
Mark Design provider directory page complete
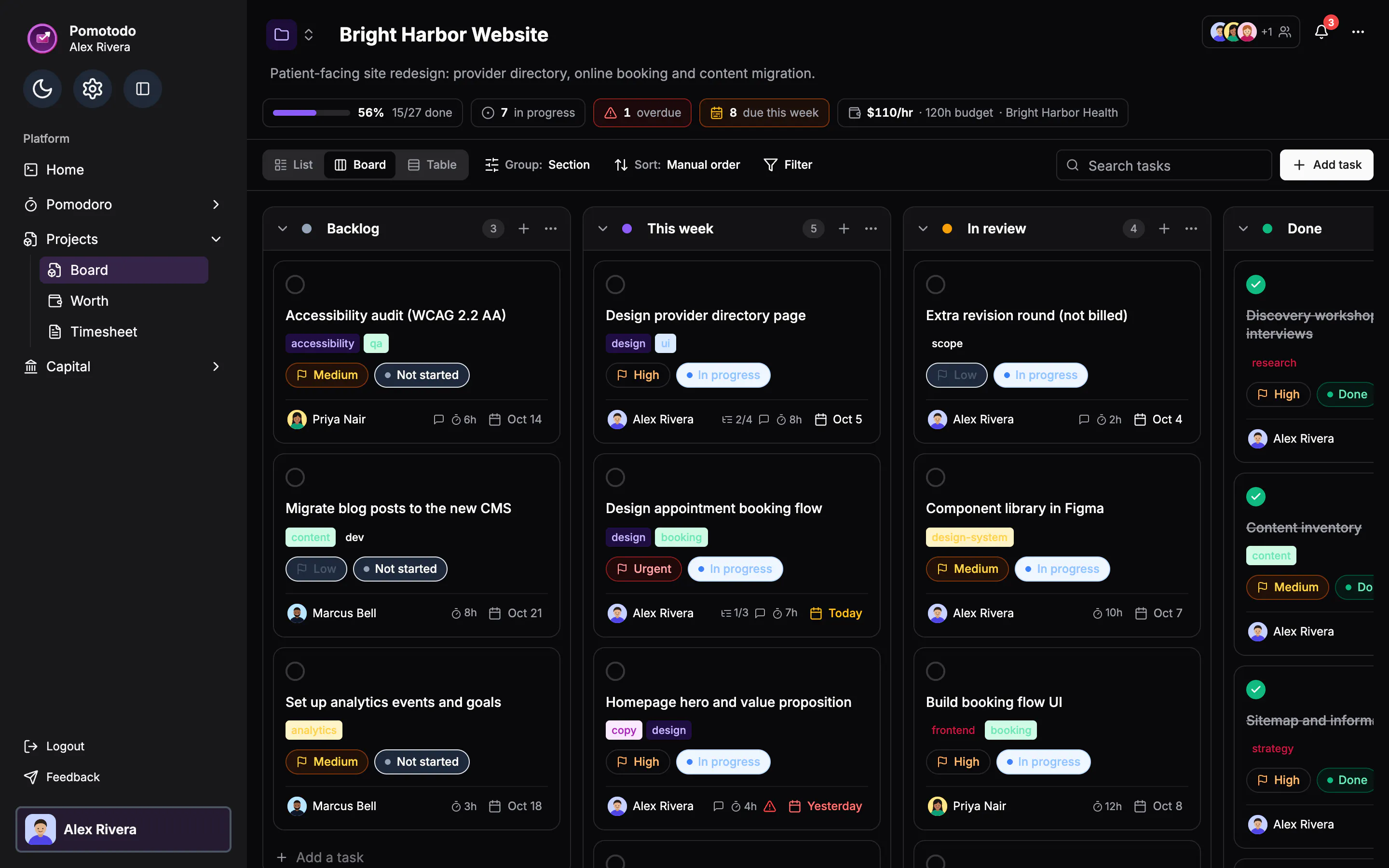(615, 284)
